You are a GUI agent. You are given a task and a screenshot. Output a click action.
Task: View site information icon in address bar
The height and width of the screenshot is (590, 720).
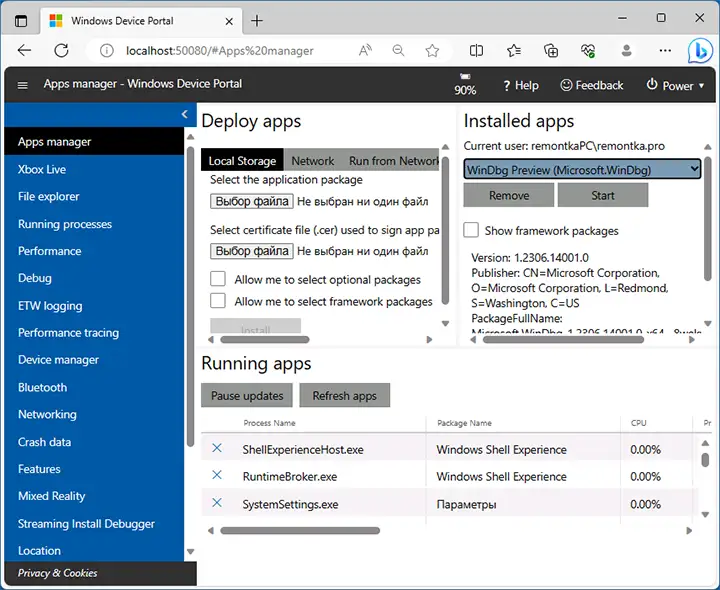click(107, 51)
